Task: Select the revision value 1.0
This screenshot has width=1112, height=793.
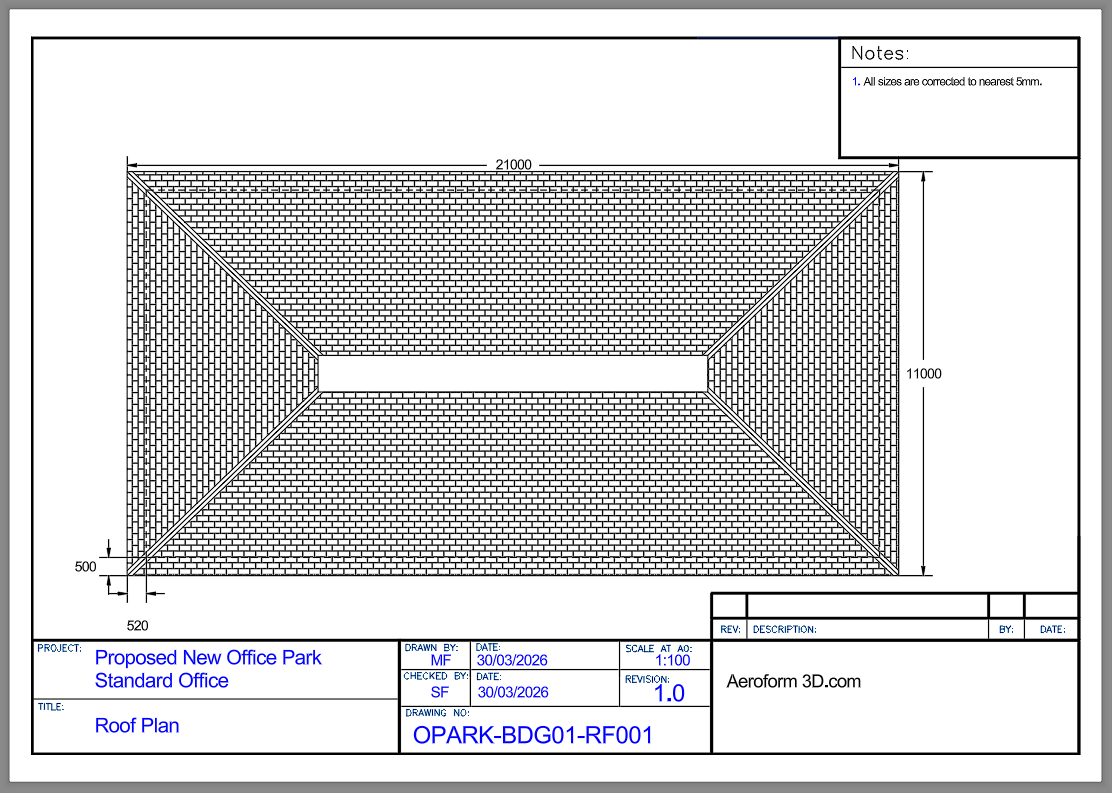Action: pos(669,694)
